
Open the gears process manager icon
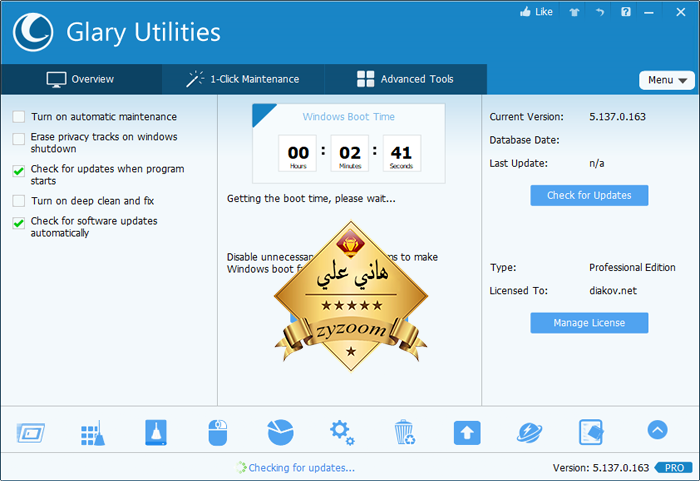click(x=342, y=432)
